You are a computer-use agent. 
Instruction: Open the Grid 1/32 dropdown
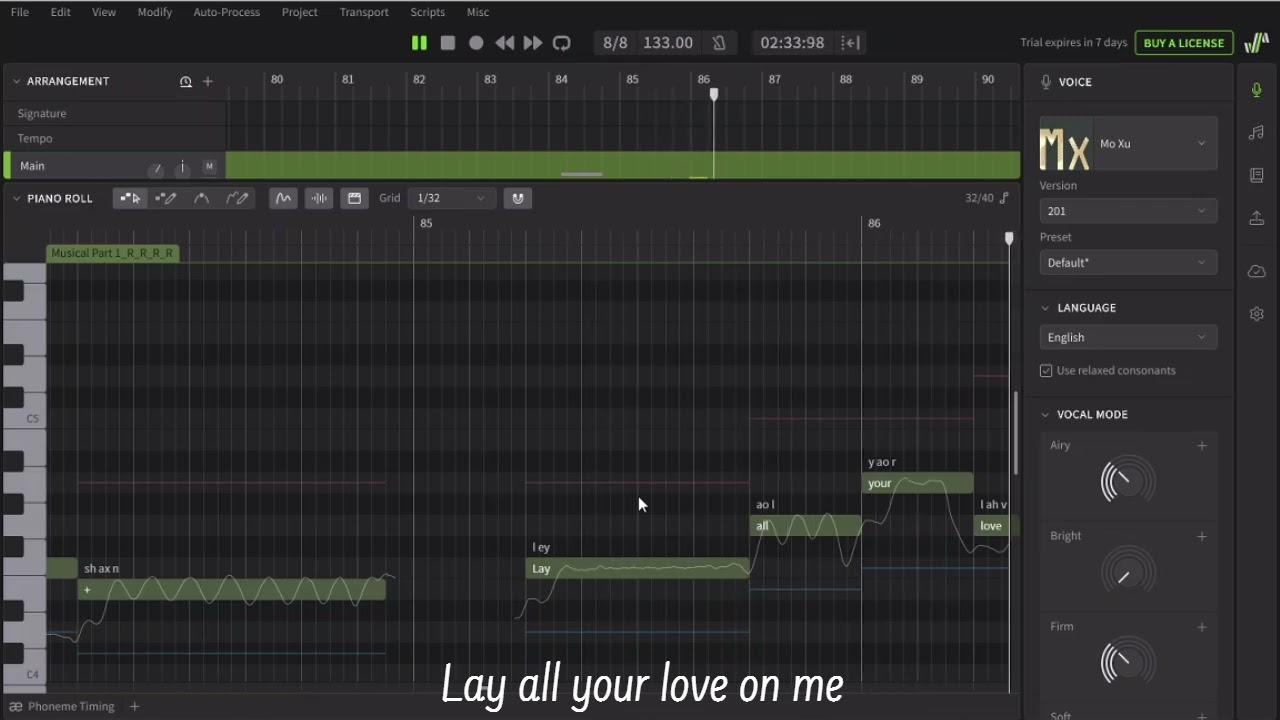tap(451, 198)
